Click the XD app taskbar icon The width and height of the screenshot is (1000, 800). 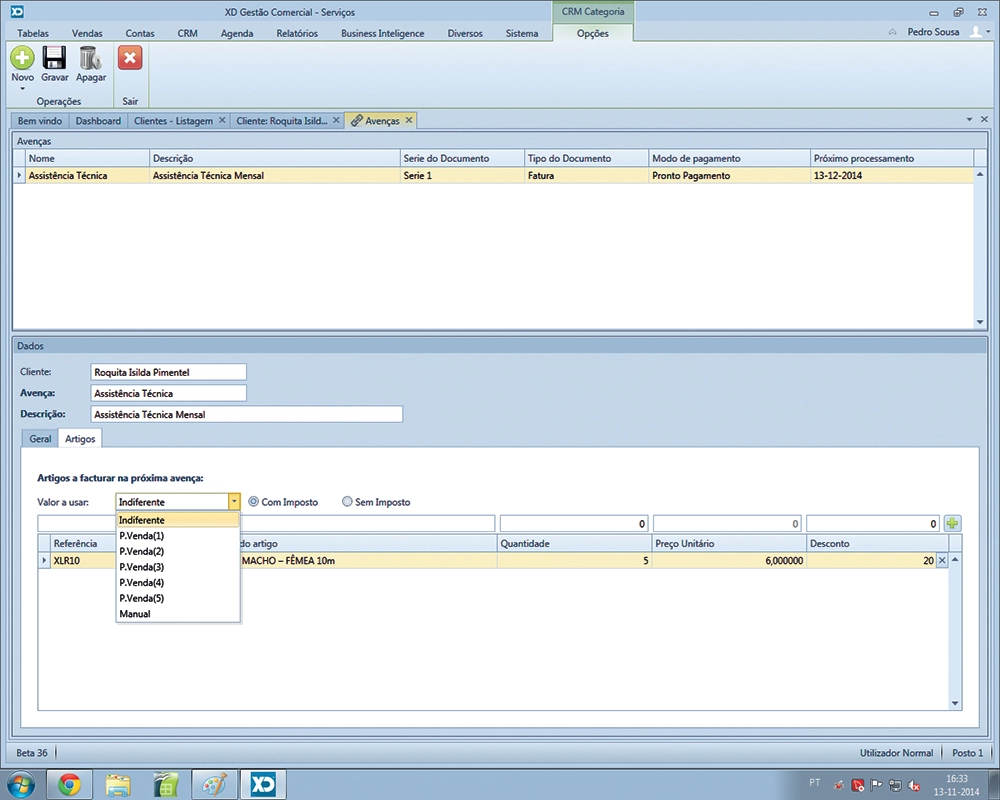pos(263,783)
